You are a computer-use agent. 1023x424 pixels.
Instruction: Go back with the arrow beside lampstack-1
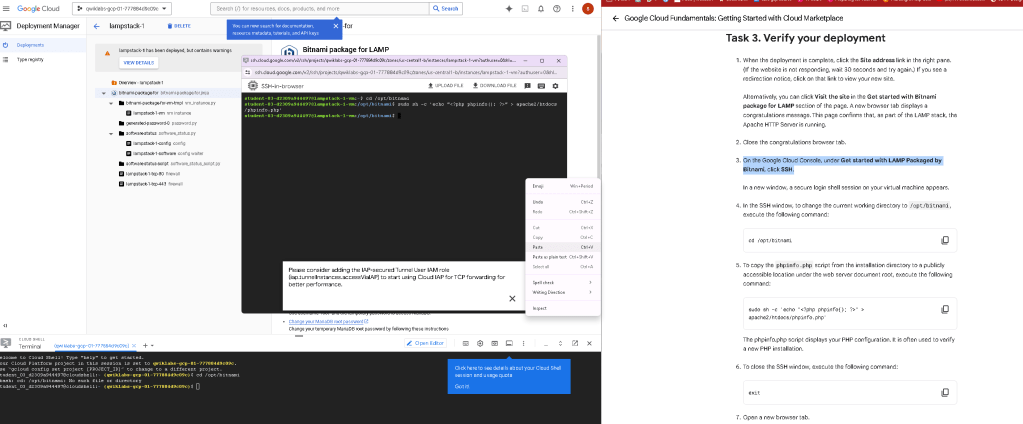point(97,26)
